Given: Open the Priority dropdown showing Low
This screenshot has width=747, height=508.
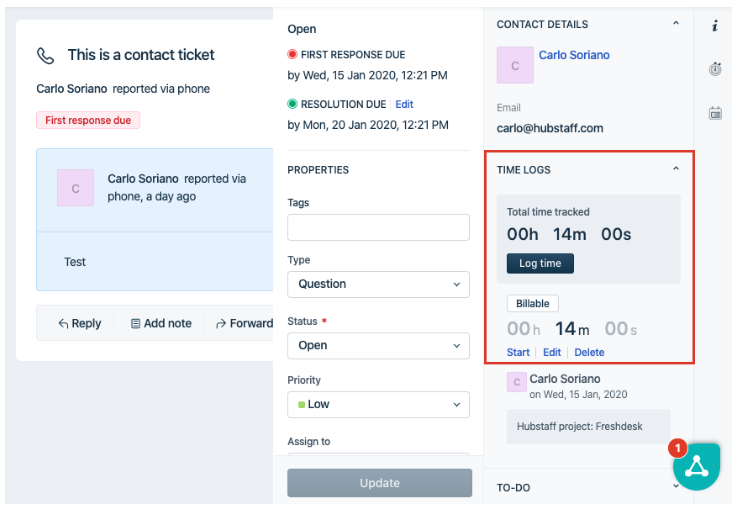Looking at the screenshot, I should coord(378,404).
